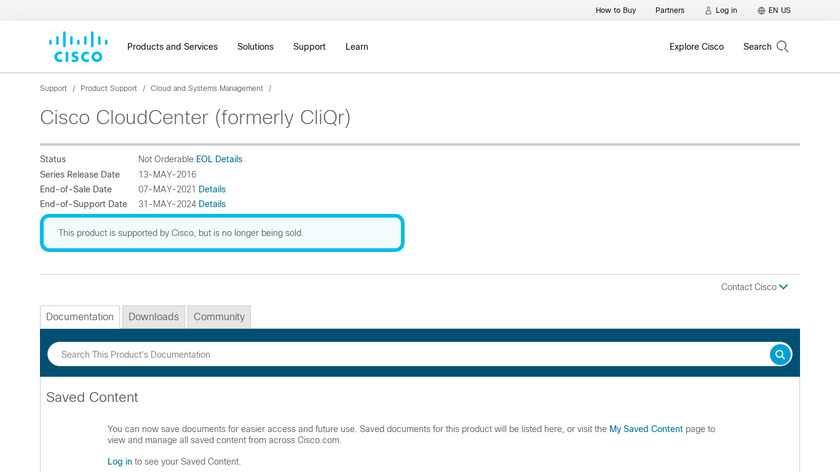
Task: Open Explore Cisco menu
Action: pos(696,47)
